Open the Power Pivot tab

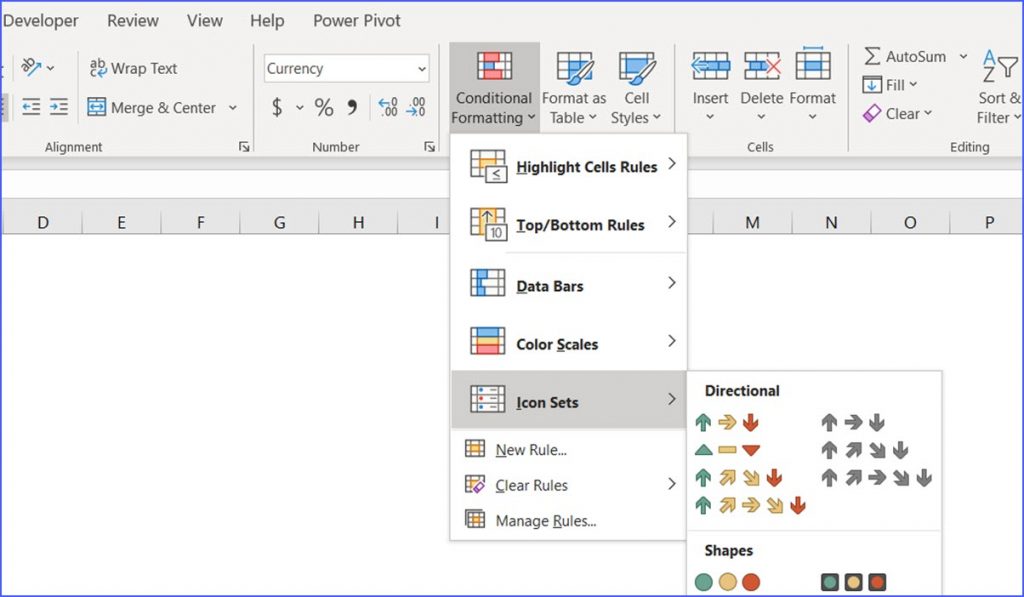[x=356, y=20]
